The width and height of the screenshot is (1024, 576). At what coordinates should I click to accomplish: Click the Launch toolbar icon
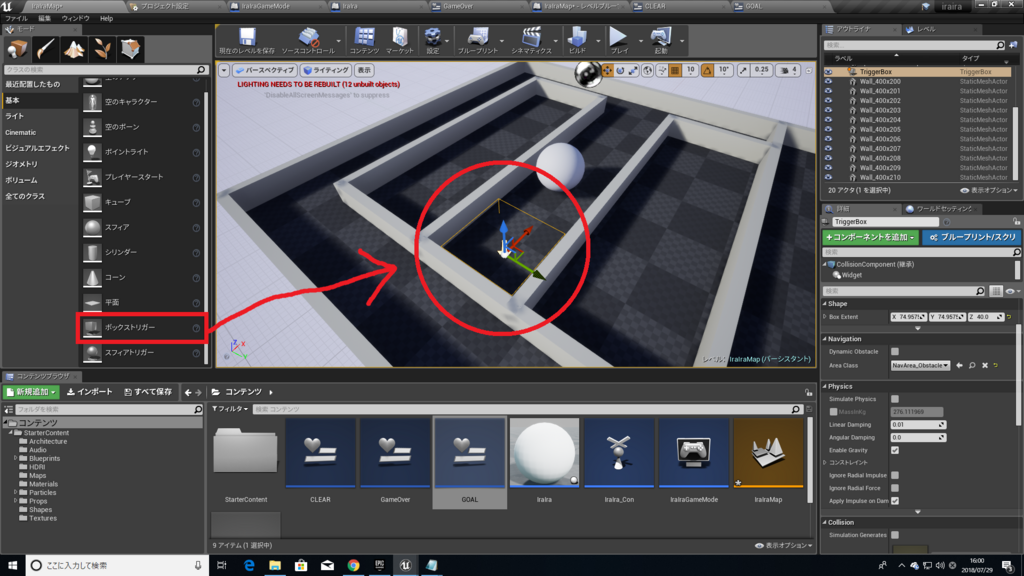pos(661,40)
